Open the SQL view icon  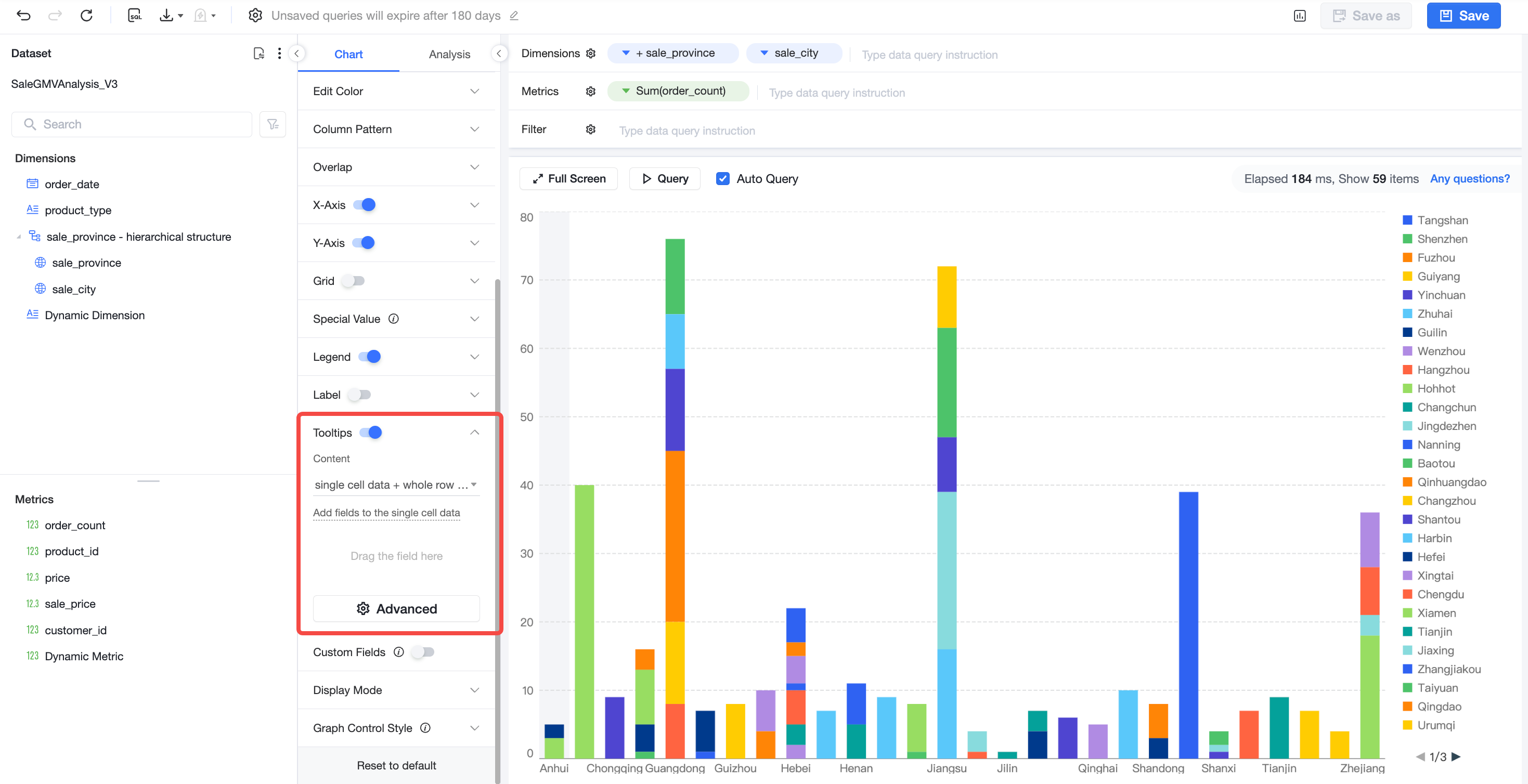135,16
